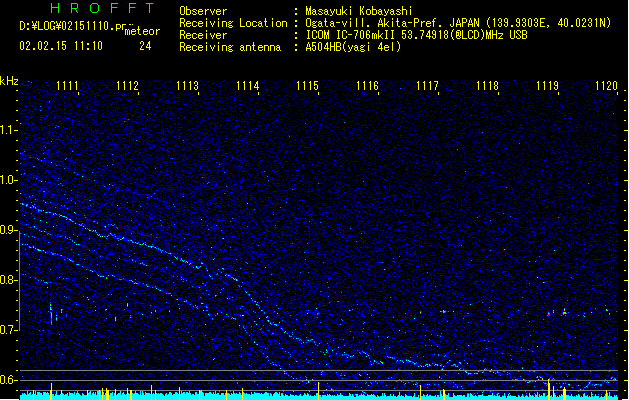Click the Ogata-vill. Akita-Pref. JAPAN location text
This screenshot has width=629, height=400.
click(458, 23)
